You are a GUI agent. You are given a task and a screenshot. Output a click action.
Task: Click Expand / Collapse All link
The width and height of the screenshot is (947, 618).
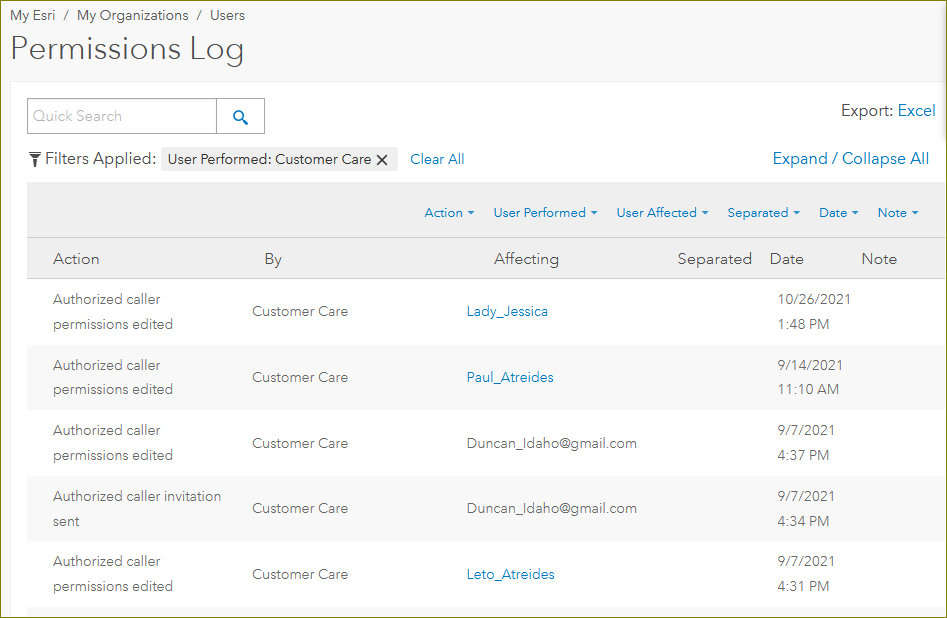point(850,159)
